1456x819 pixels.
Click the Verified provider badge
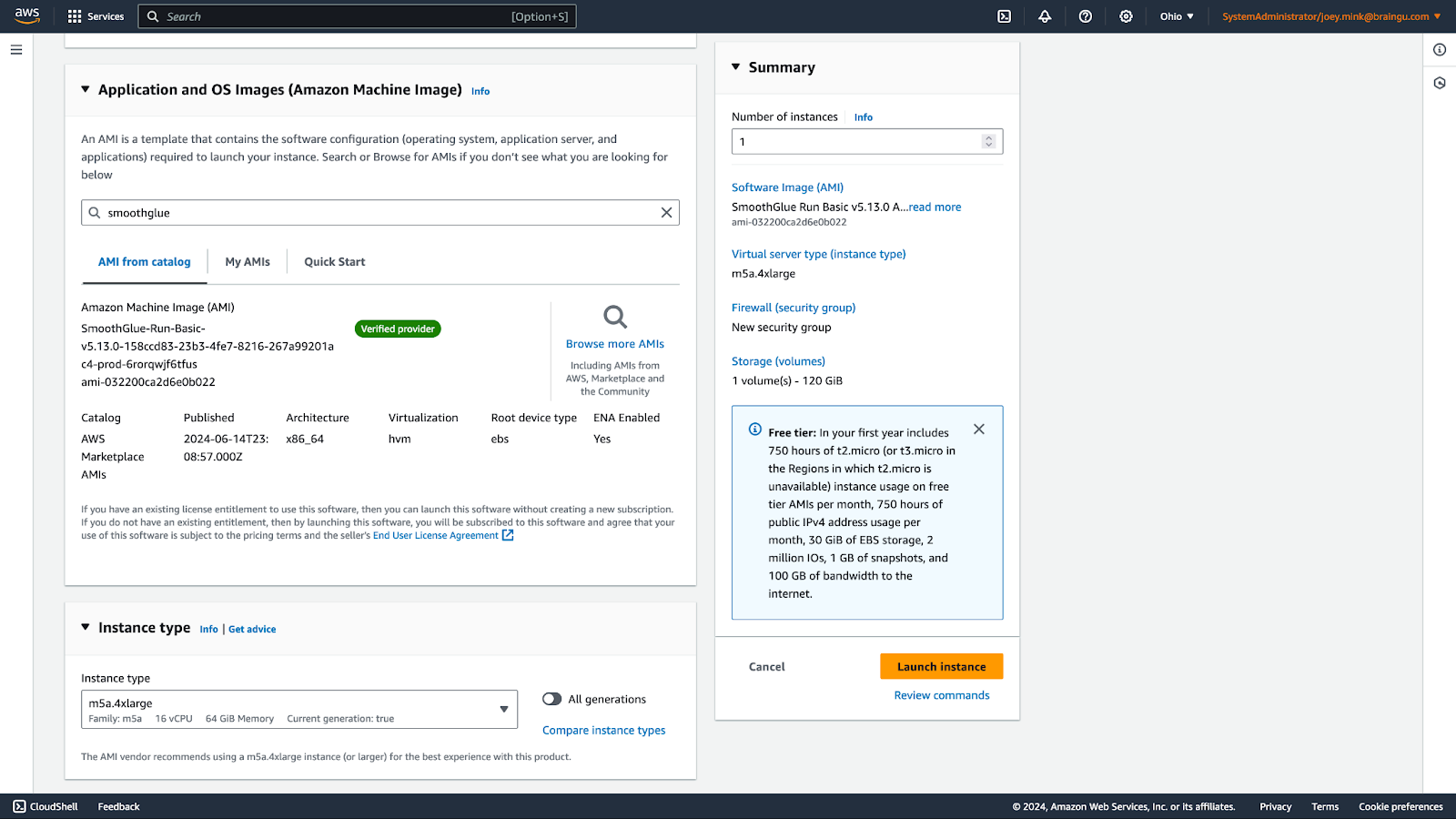[398, 329]
